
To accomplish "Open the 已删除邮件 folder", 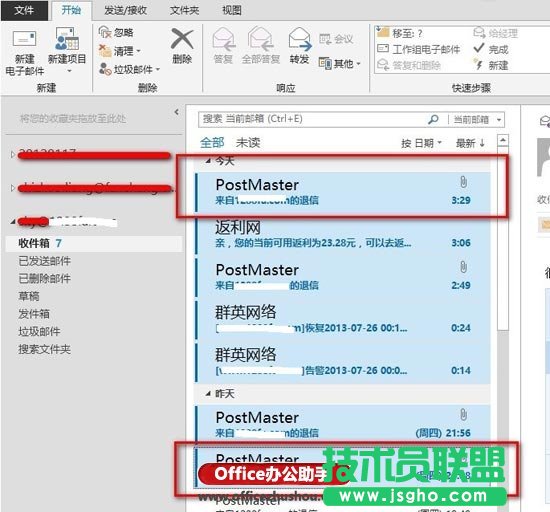I will (x=45, y=279).
